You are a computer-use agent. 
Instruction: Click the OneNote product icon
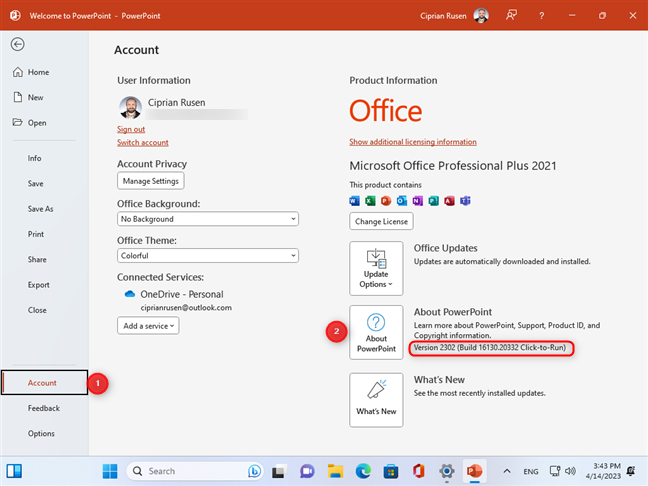[x=417, y=201]
